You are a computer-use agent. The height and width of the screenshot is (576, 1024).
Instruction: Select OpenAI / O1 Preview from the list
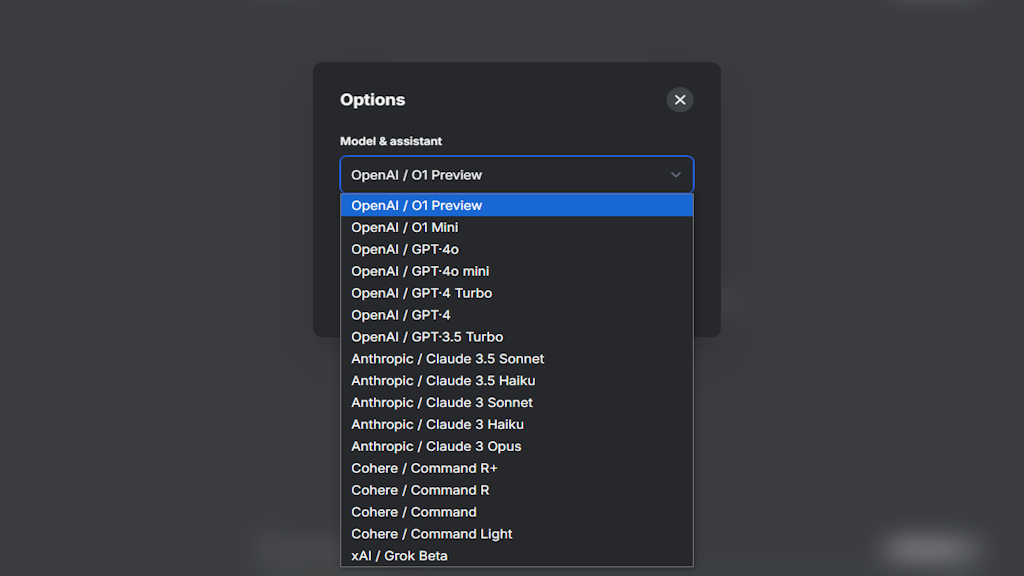pyautogui.click(x=517, y=205)
